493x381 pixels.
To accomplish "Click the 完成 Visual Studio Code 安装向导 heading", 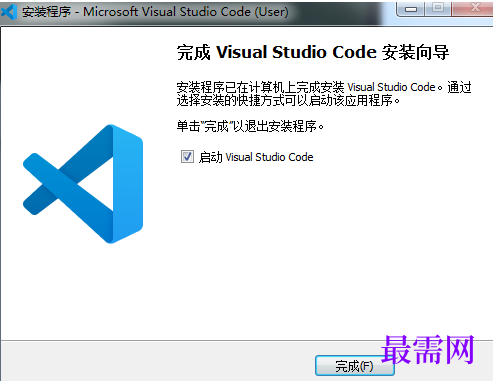I will pyautogui.click(x=313, y=52).
